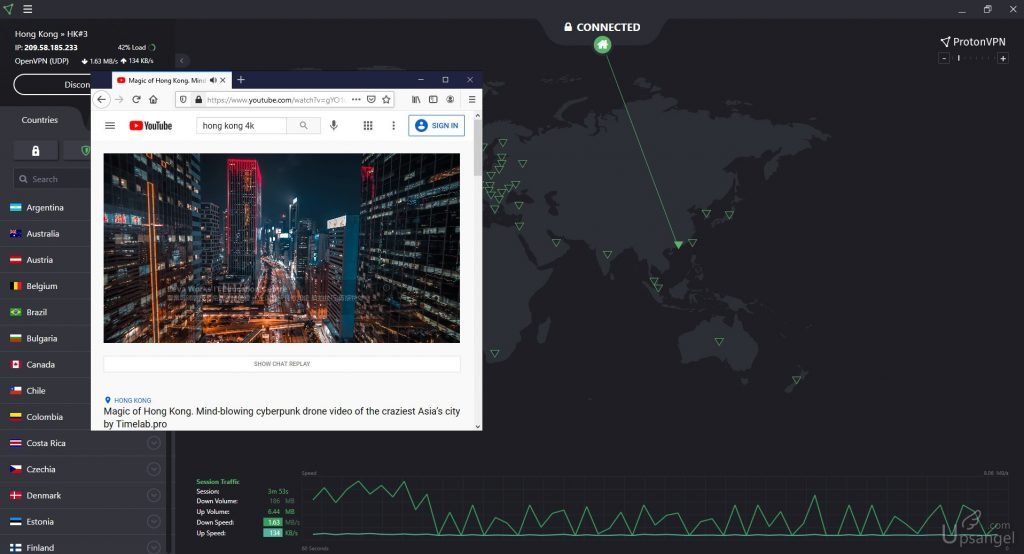Expand the Denmark server list

tap(153, 495)
